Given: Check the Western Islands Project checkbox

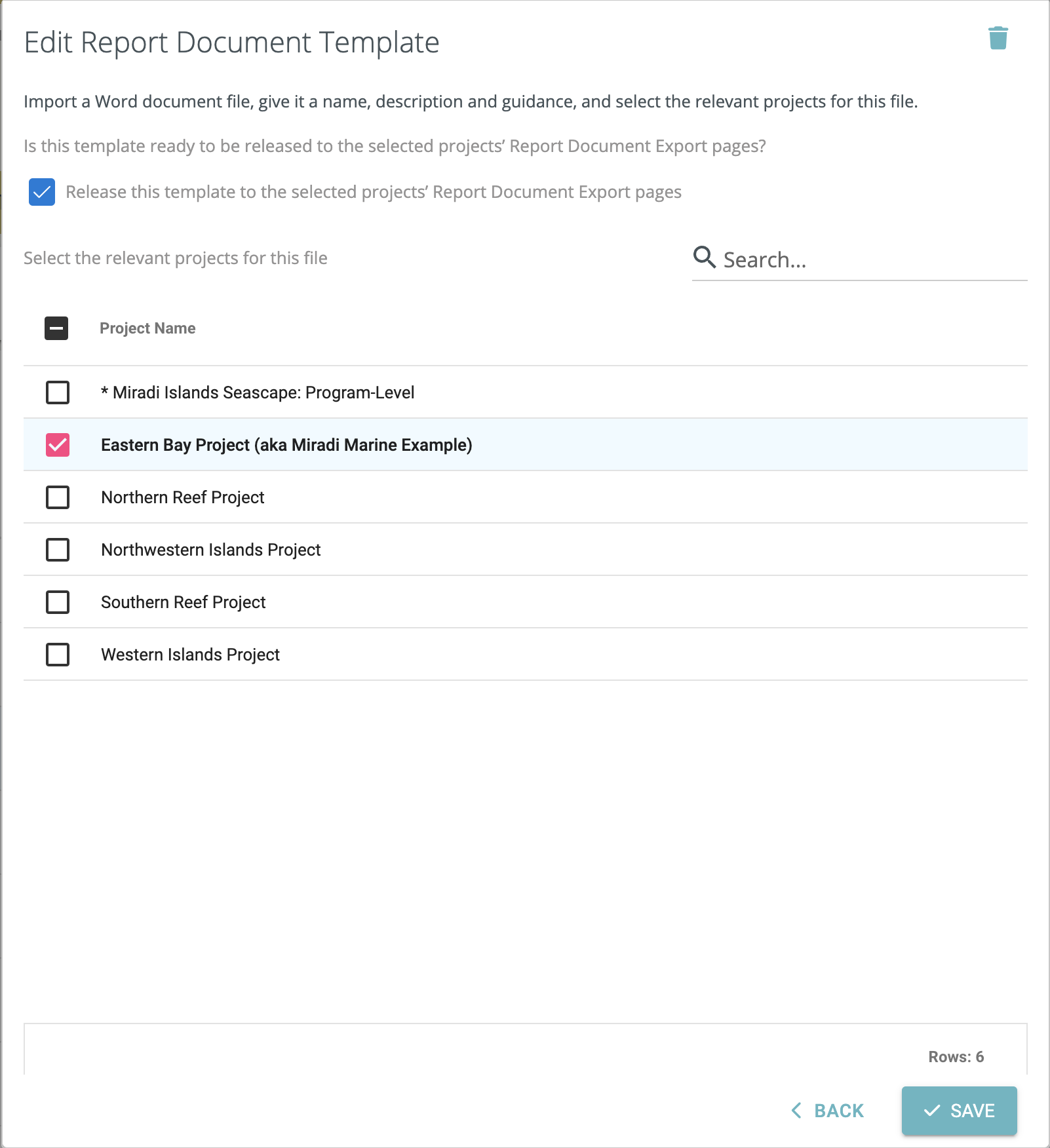Looking at the screenshot, I should pyautogui.click(x=58, y=655).
